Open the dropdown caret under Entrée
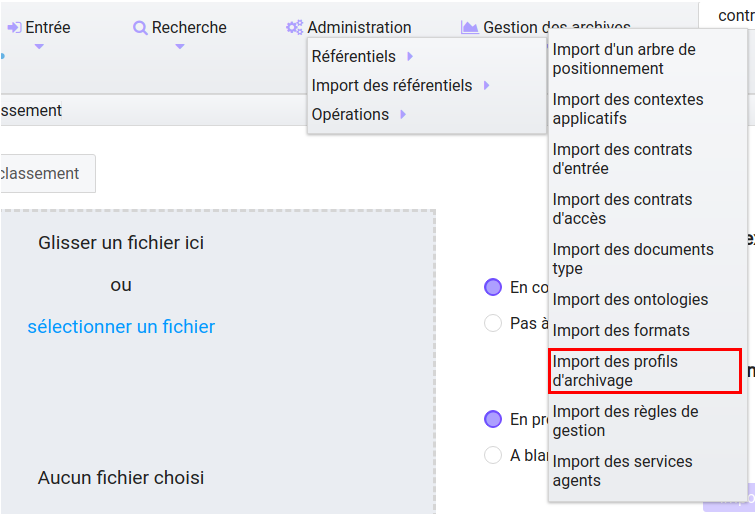This screenshot has width=755, height=514. [39, 46]
